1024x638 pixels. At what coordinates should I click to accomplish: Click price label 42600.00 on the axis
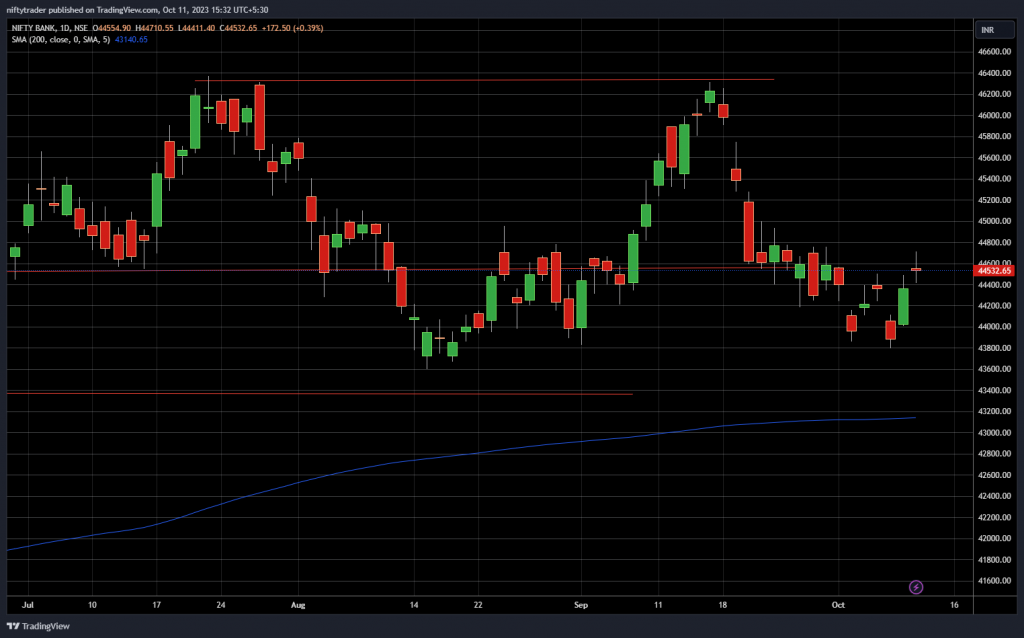994,475
